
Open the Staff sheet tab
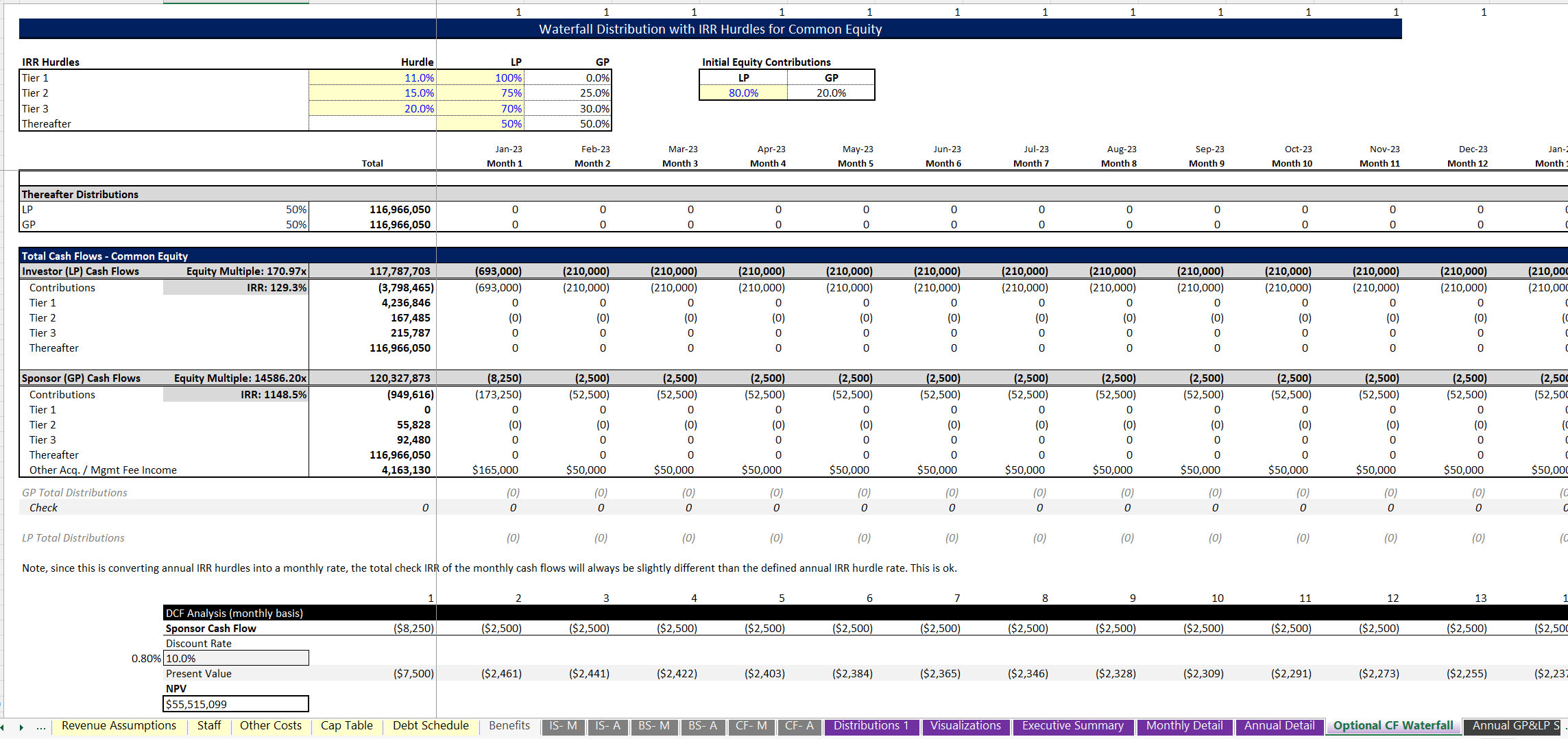tap(209, 726)
